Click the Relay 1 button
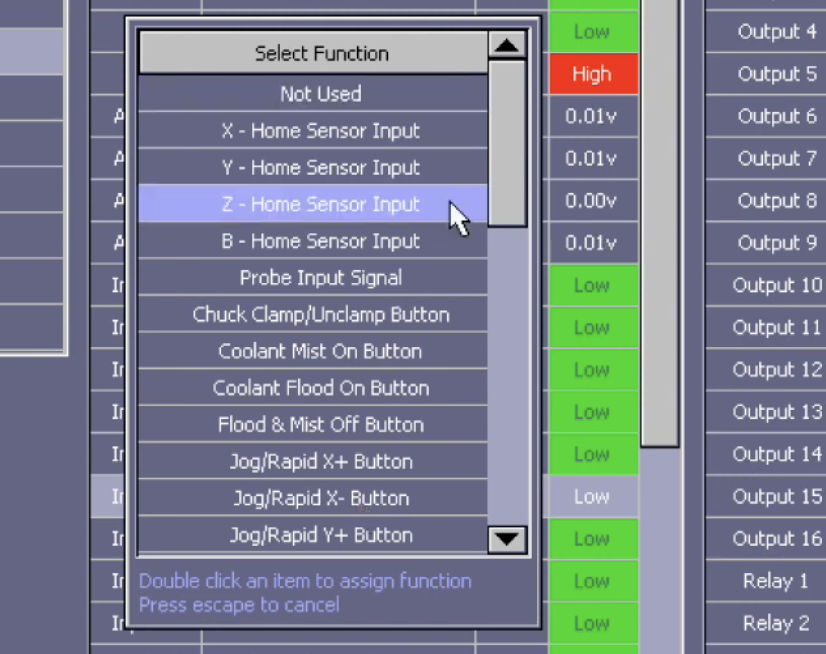 click(x=776, y=581)
